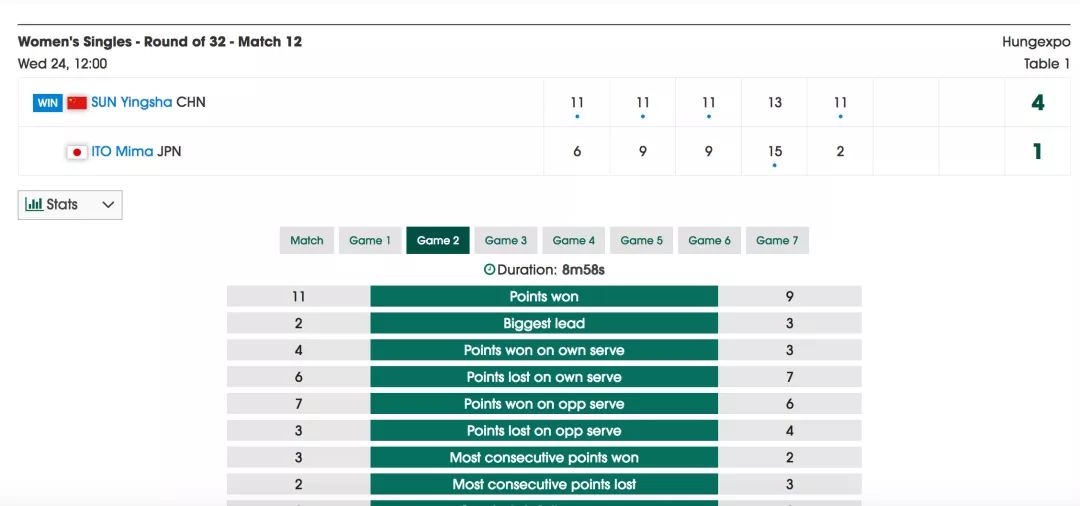Go to the Game 7 tab
Viewport: 1080px width, 506px height.
coord(777,240)
